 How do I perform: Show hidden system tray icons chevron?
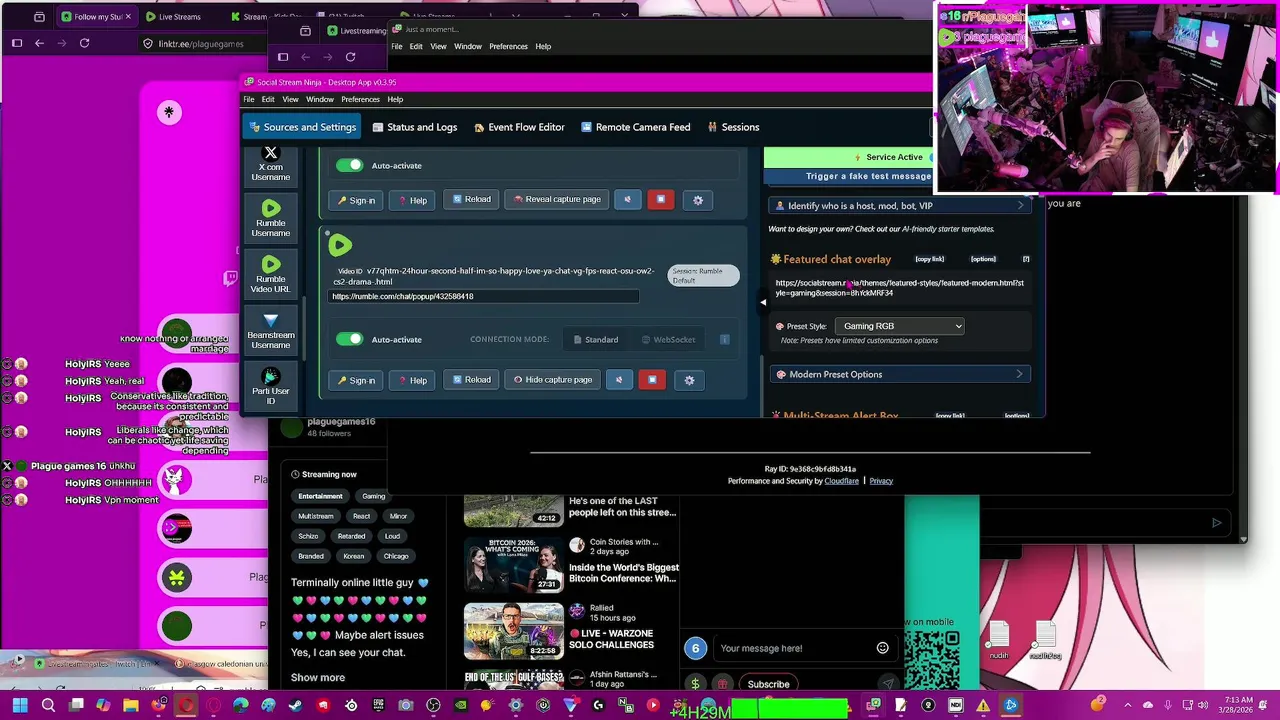click(x=1128, y=706)
